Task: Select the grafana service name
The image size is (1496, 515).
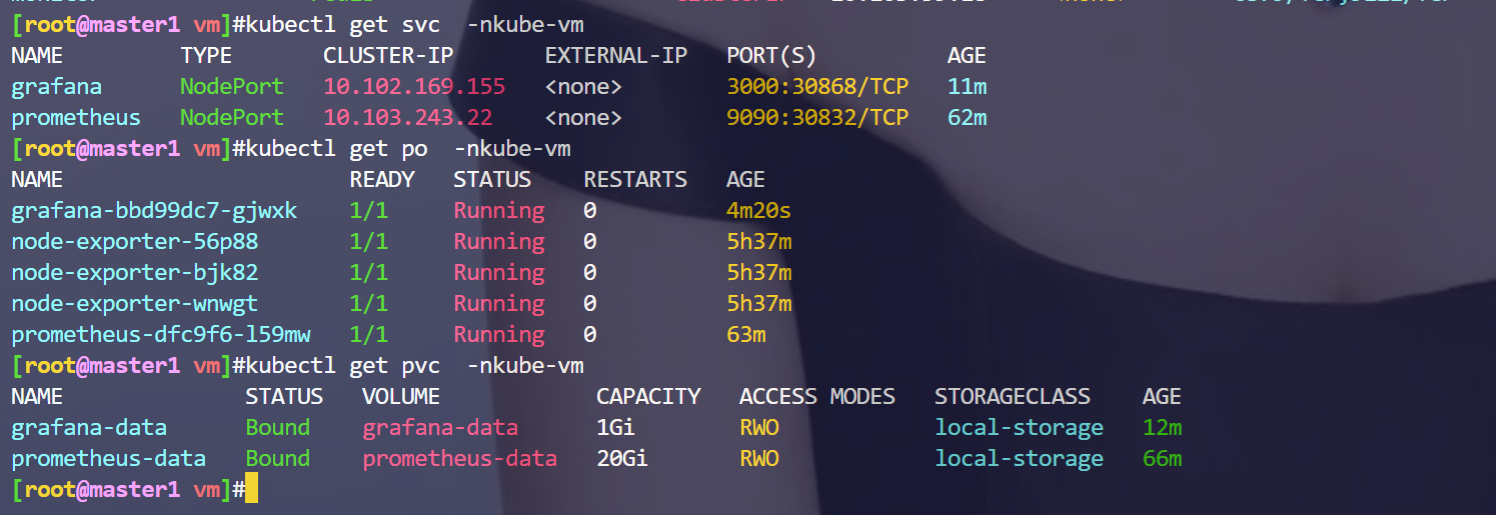Action: coord(56,87)
